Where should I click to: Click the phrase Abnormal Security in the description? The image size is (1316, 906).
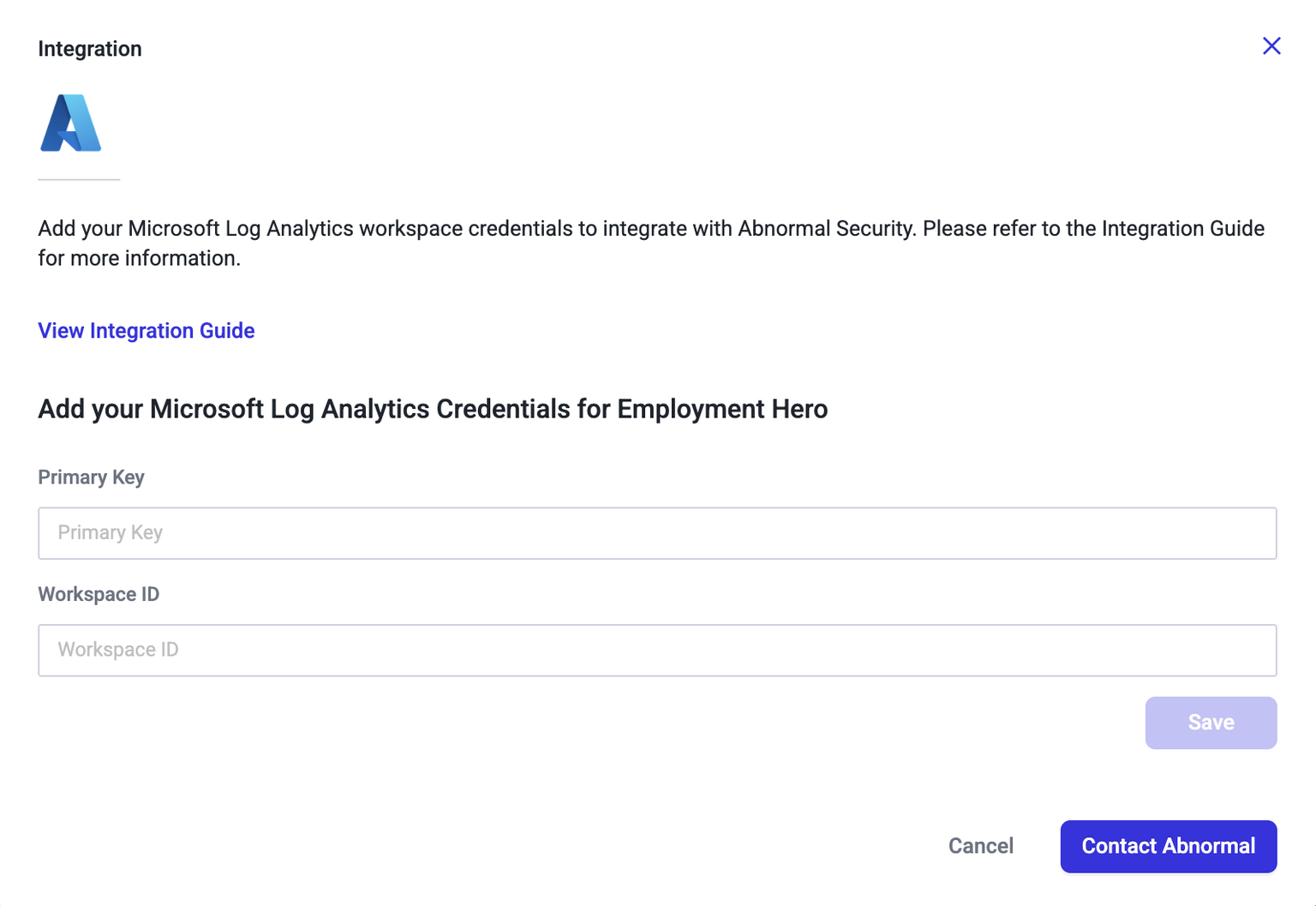click(x=826, y=229)
